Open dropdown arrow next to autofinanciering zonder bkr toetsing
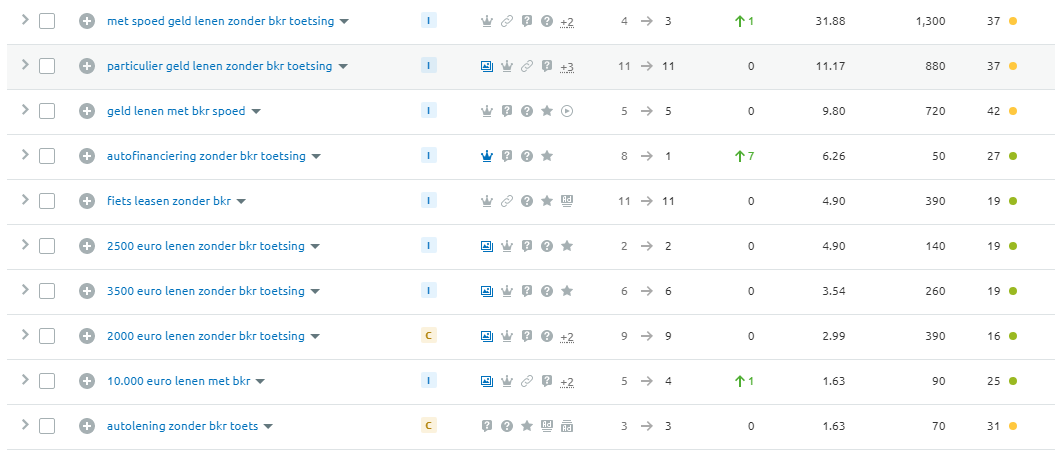 [x=316, y=157]
